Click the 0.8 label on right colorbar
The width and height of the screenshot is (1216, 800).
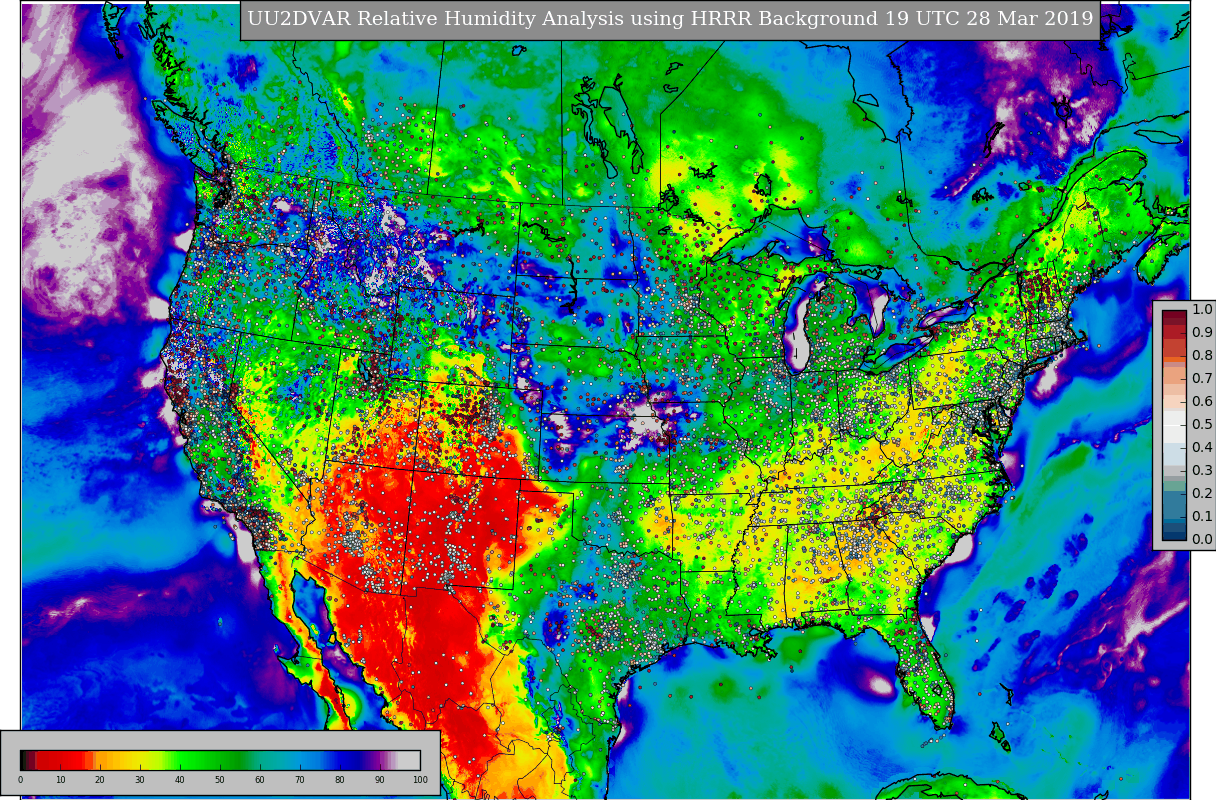coord(1202,356)
